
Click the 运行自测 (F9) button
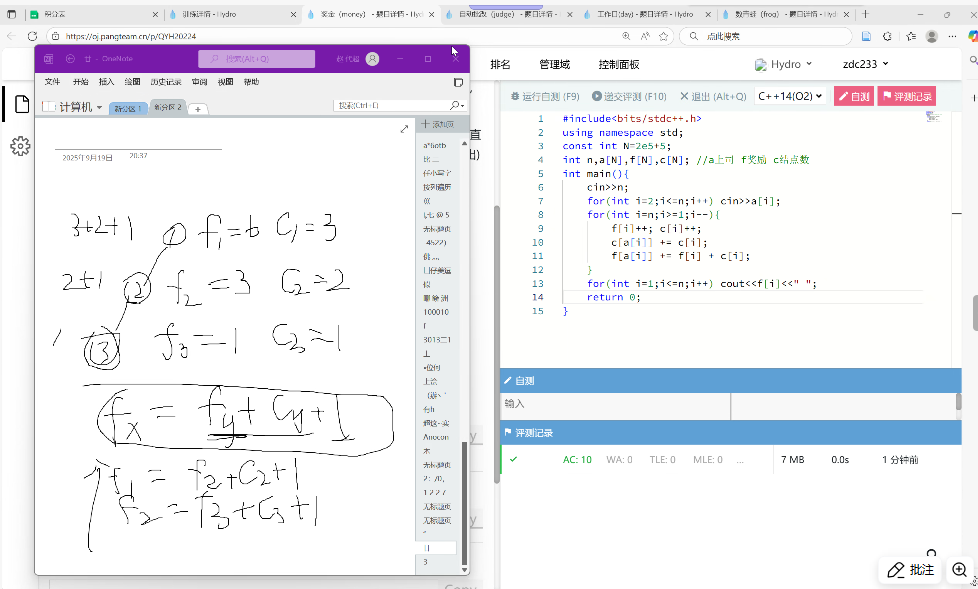coord(545,97)
